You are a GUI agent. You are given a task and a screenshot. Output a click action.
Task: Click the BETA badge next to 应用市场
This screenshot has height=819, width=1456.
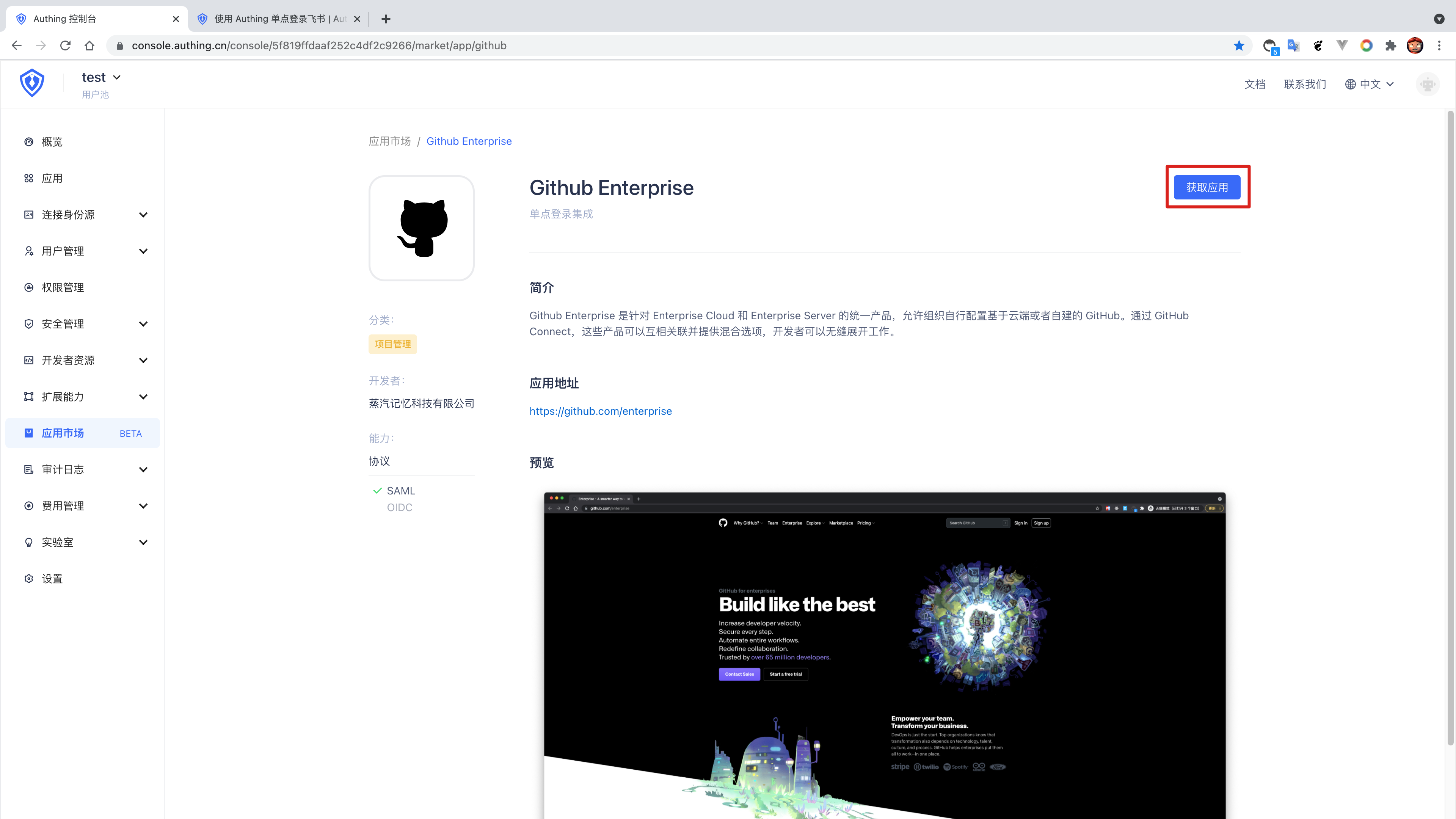point(130,433)
